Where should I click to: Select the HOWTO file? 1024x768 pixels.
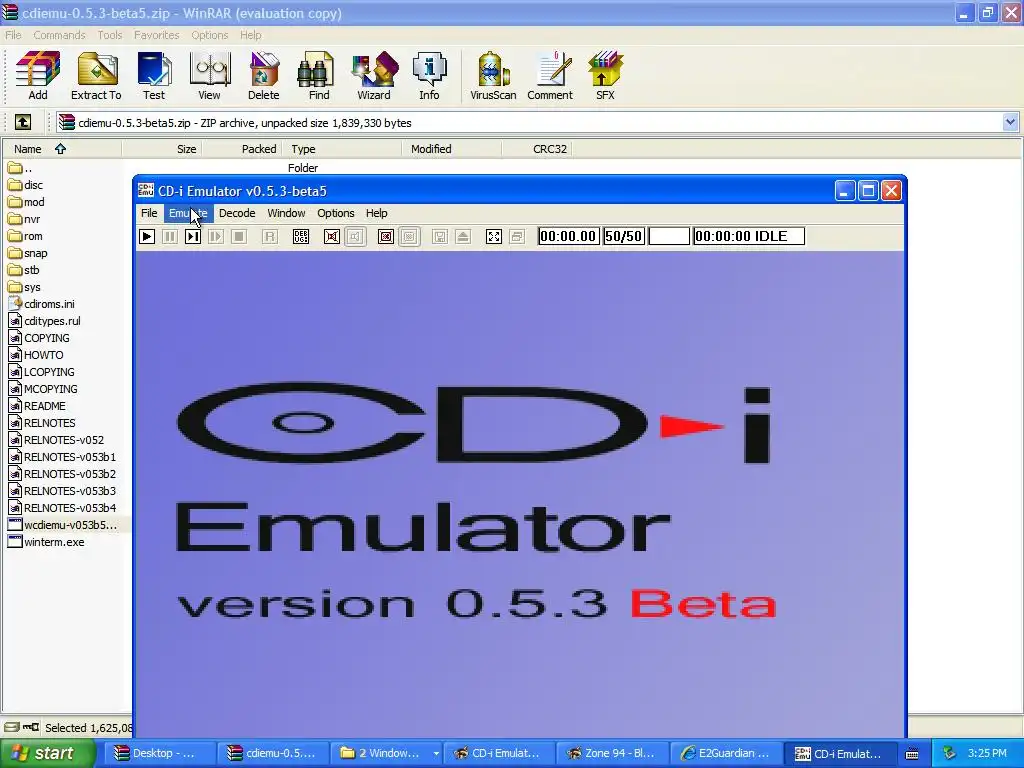pos(36,355)
